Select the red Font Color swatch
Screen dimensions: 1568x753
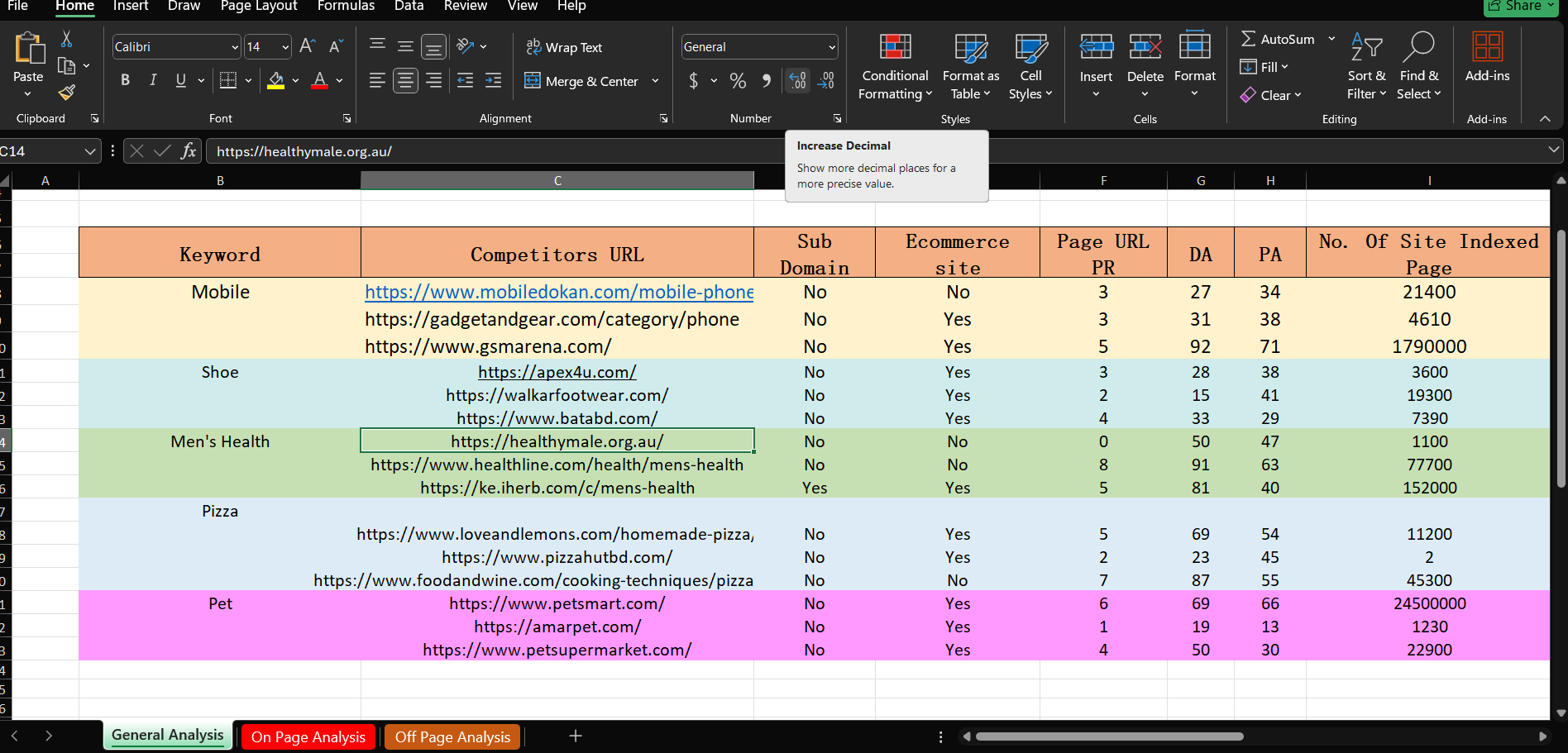click(x=319, y=80)
